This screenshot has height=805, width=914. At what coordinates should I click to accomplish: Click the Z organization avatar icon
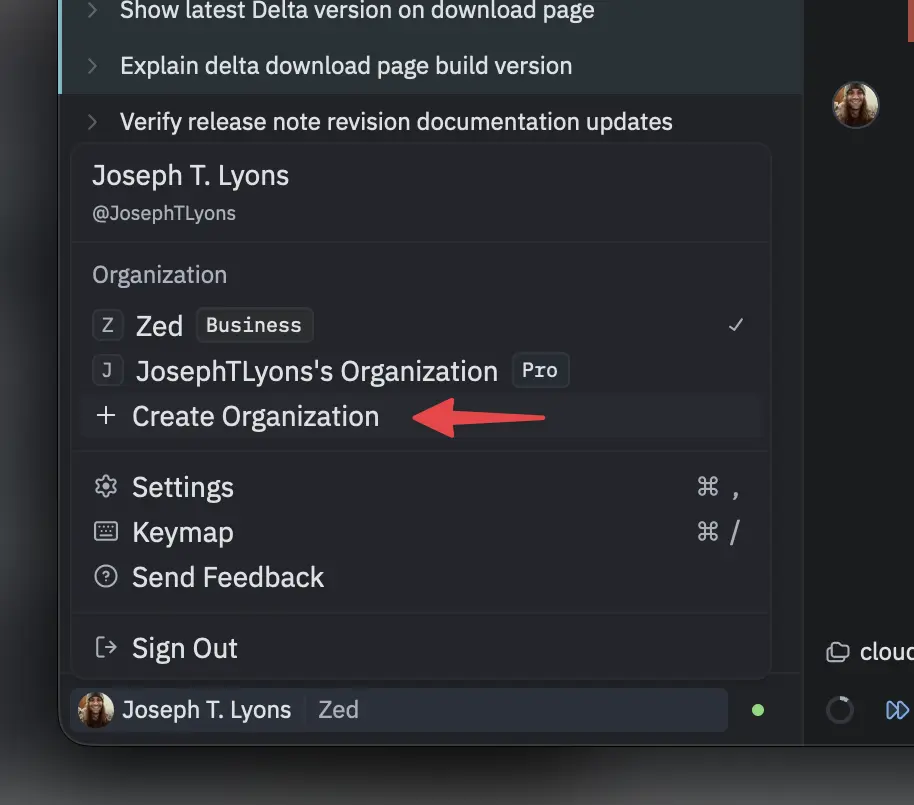108,325
